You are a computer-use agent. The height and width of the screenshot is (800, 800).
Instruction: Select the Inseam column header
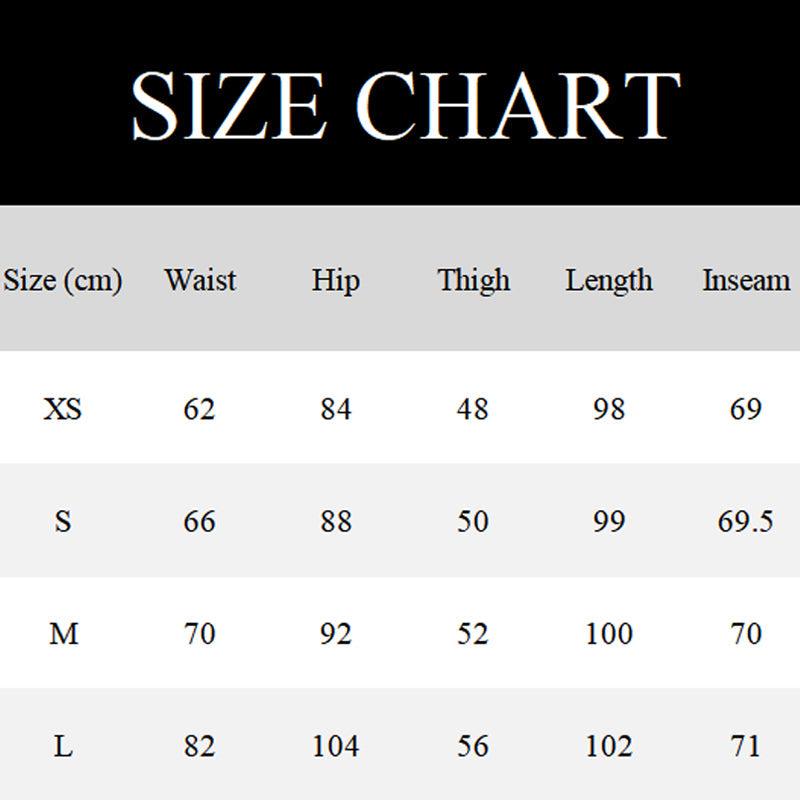tap(746, 280)
